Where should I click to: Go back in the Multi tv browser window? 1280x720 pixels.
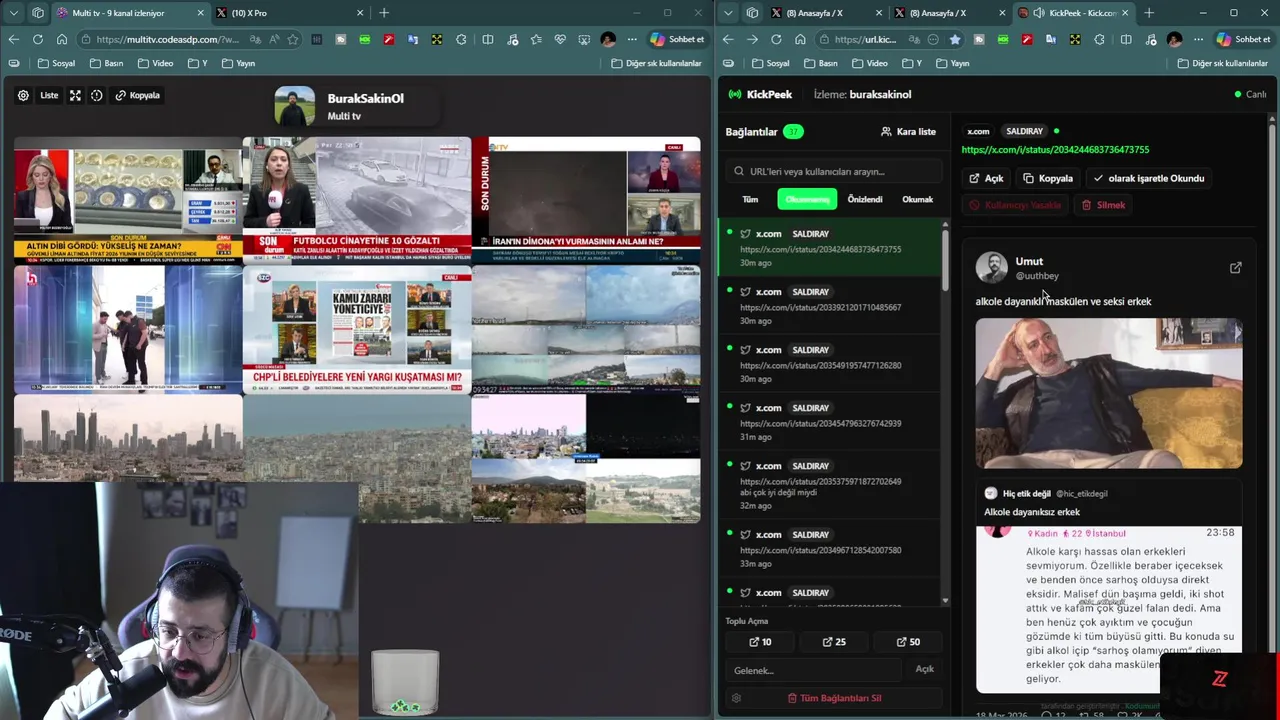(14, 39)
